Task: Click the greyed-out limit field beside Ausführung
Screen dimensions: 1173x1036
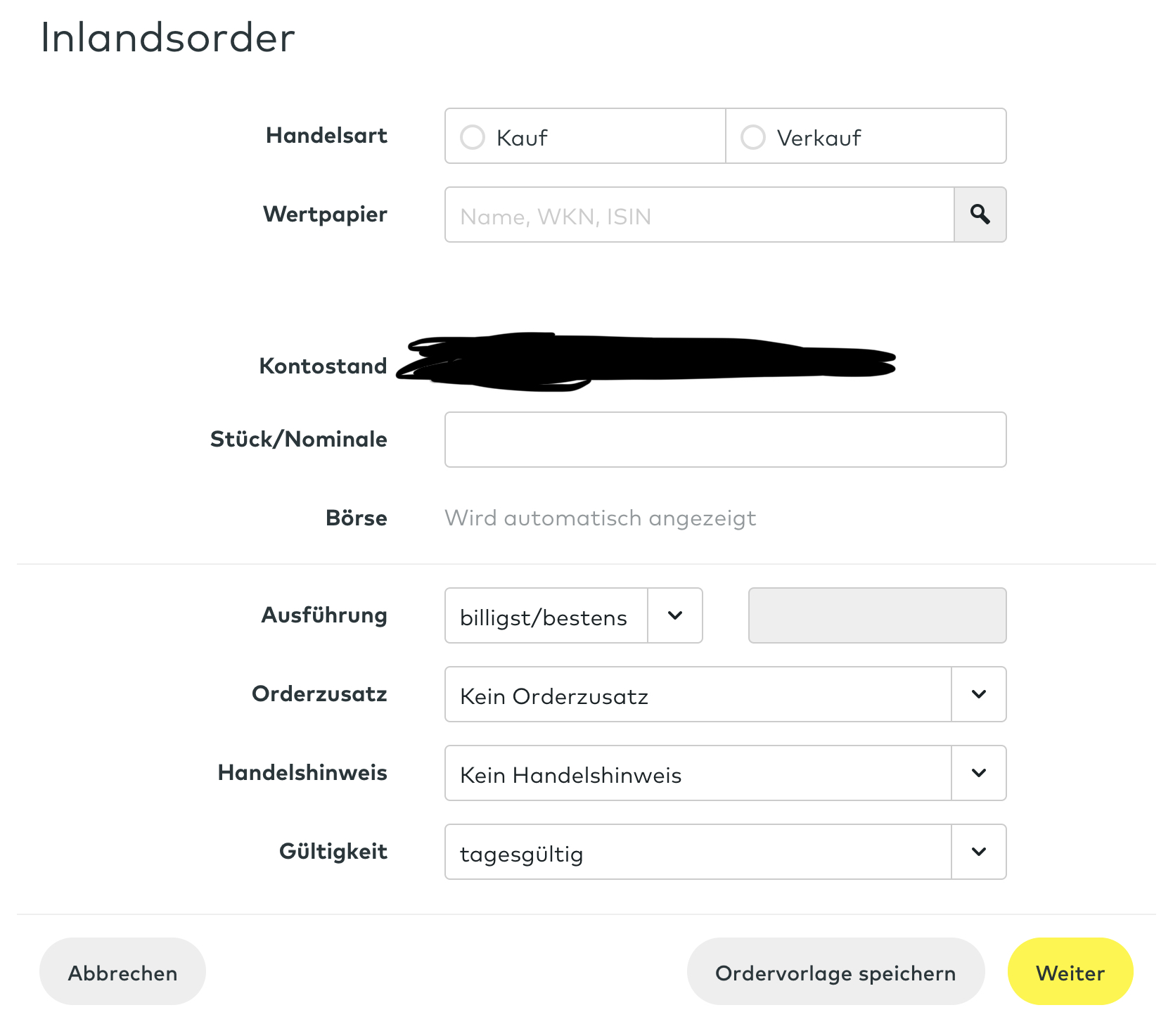Action: click(x=877, y=616)
